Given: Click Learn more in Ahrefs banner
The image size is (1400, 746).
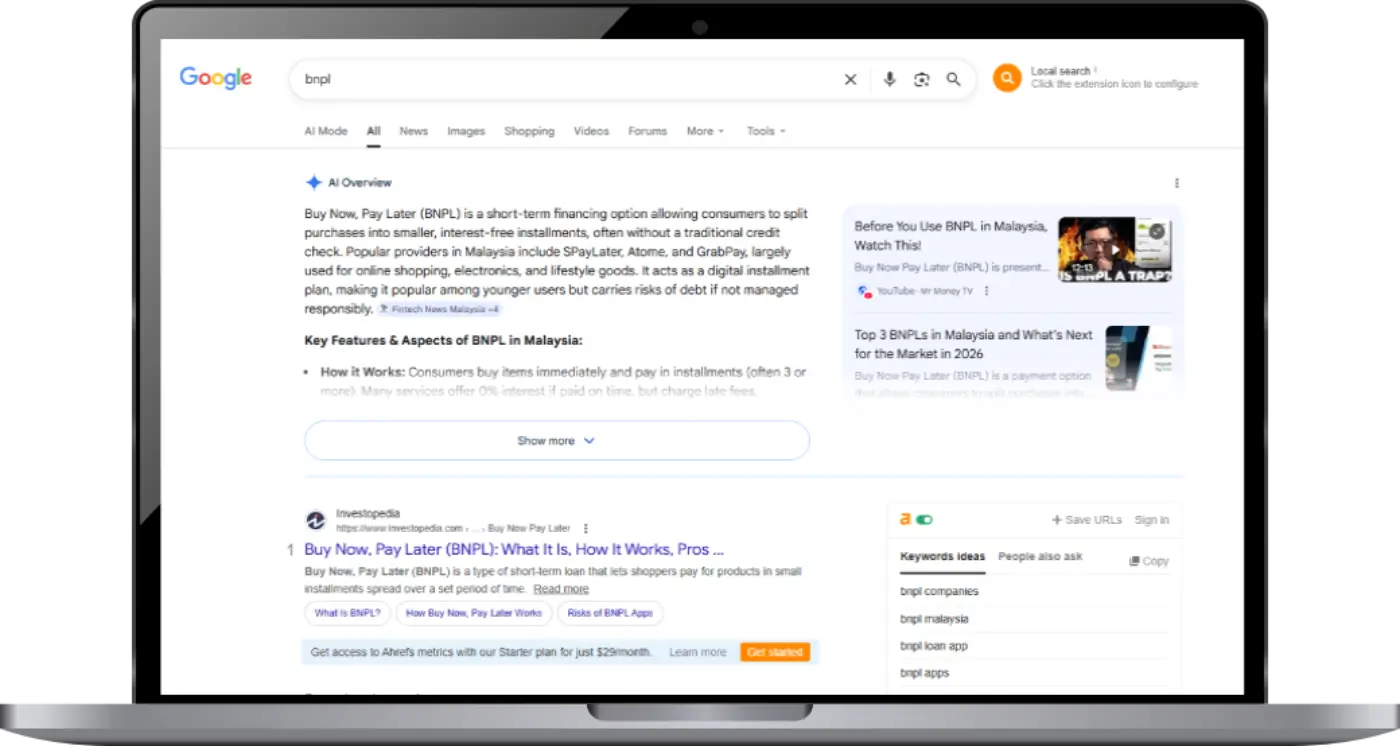Looking at the screenshot, I should [x=698, y=652].
